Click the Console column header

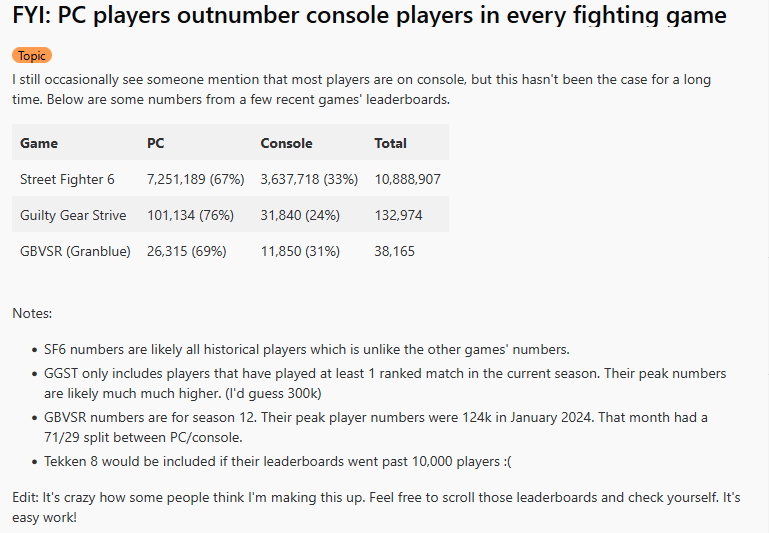tap(286, 143)
